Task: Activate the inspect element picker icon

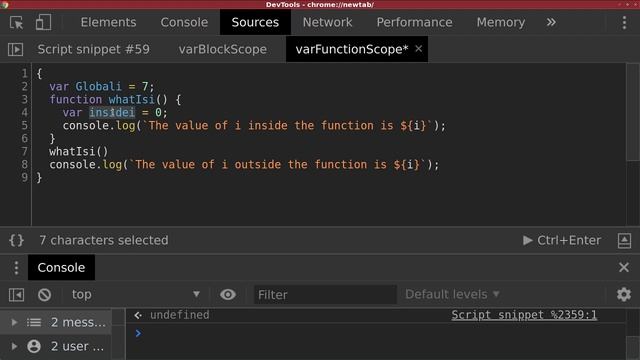Action: (x=16, y=22)
